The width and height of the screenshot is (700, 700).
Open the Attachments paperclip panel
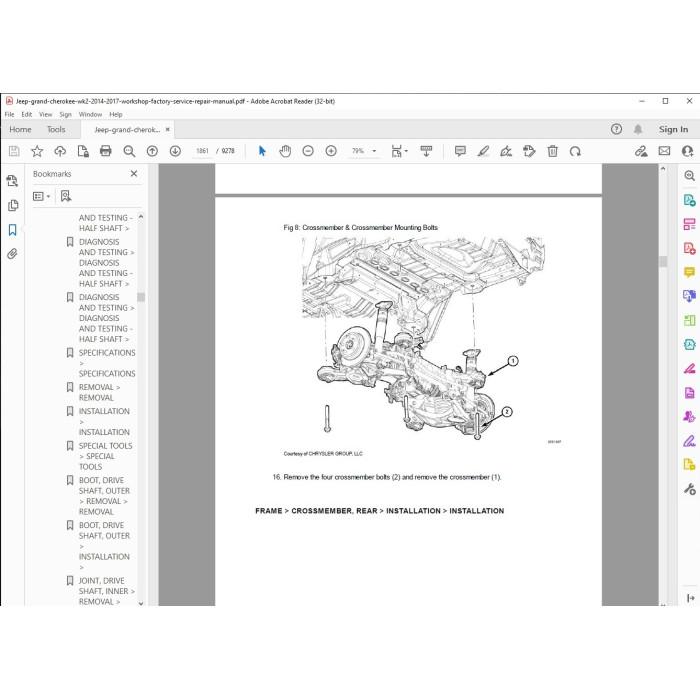(12, 254)
